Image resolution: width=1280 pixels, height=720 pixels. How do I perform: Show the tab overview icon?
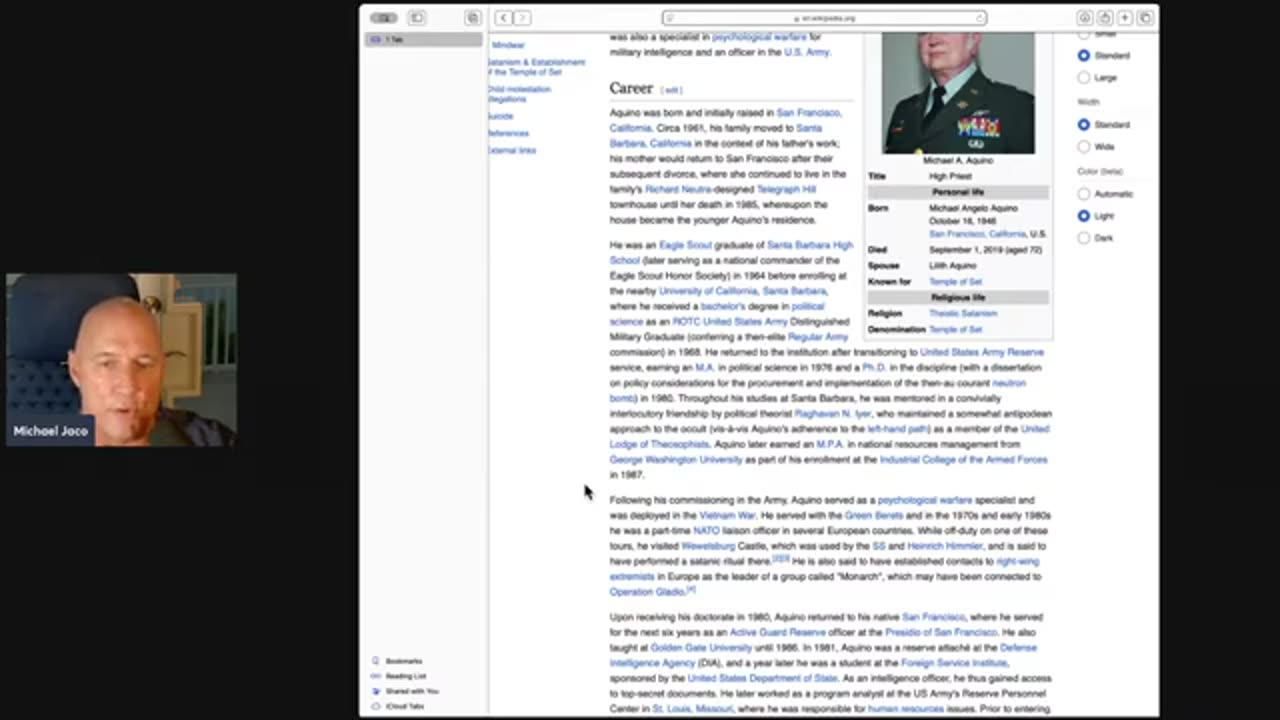tap(1145, 18)
